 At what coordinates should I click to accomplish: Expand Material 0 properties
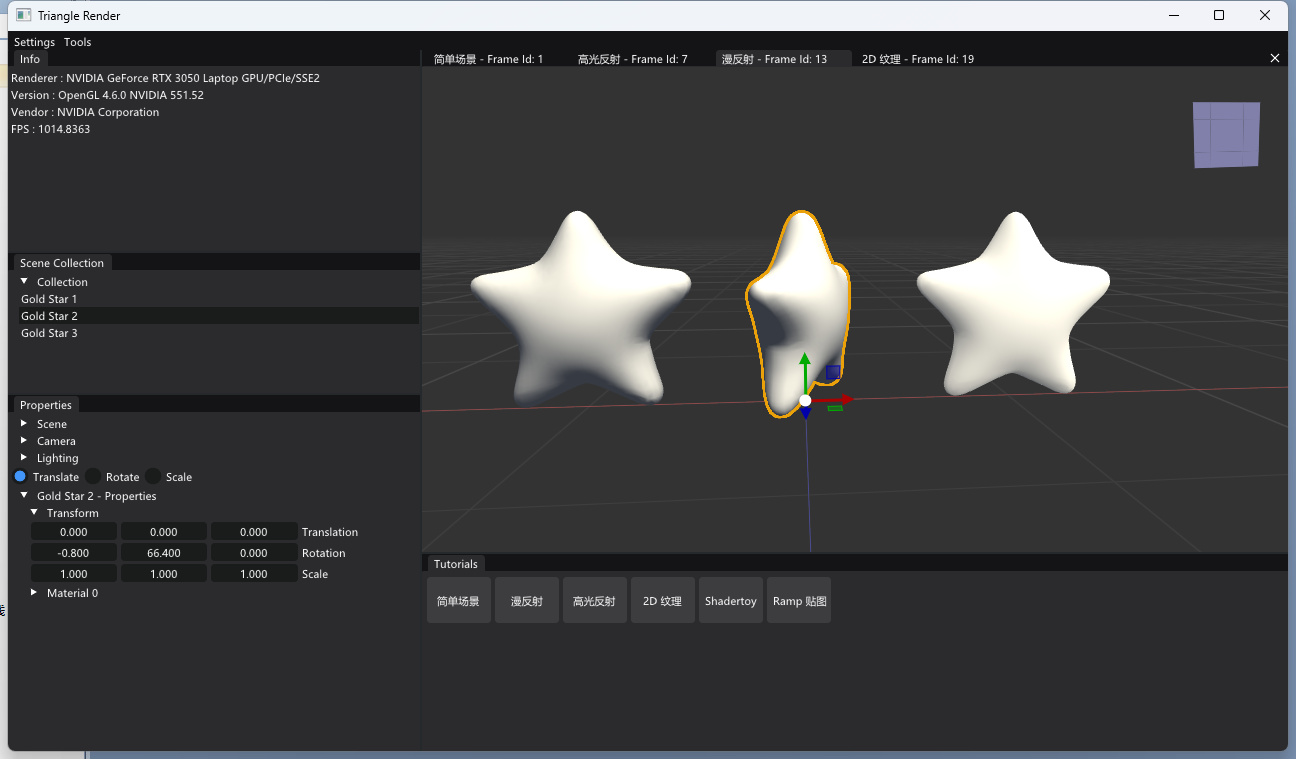34,593
